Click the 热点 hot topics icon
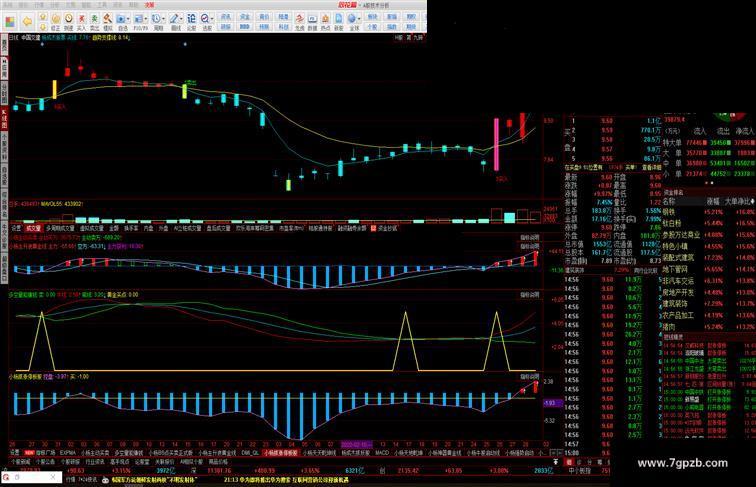756x487 pixels. click(x=325, y=21)
